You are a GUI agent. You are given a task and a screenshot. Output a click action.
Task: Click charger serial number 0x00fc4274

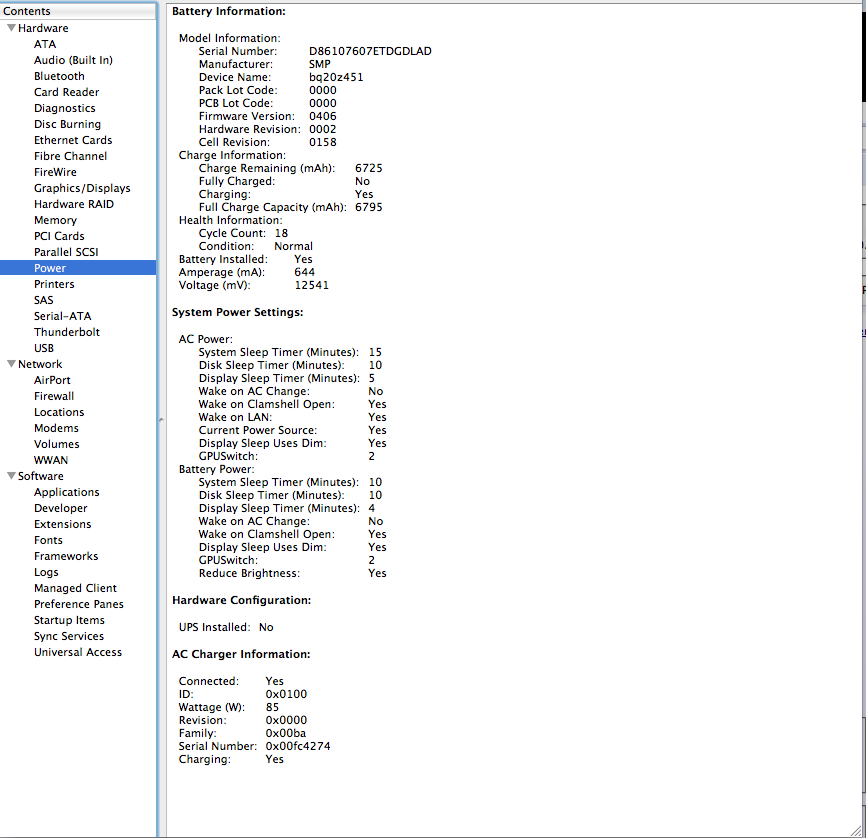point(298,746)
